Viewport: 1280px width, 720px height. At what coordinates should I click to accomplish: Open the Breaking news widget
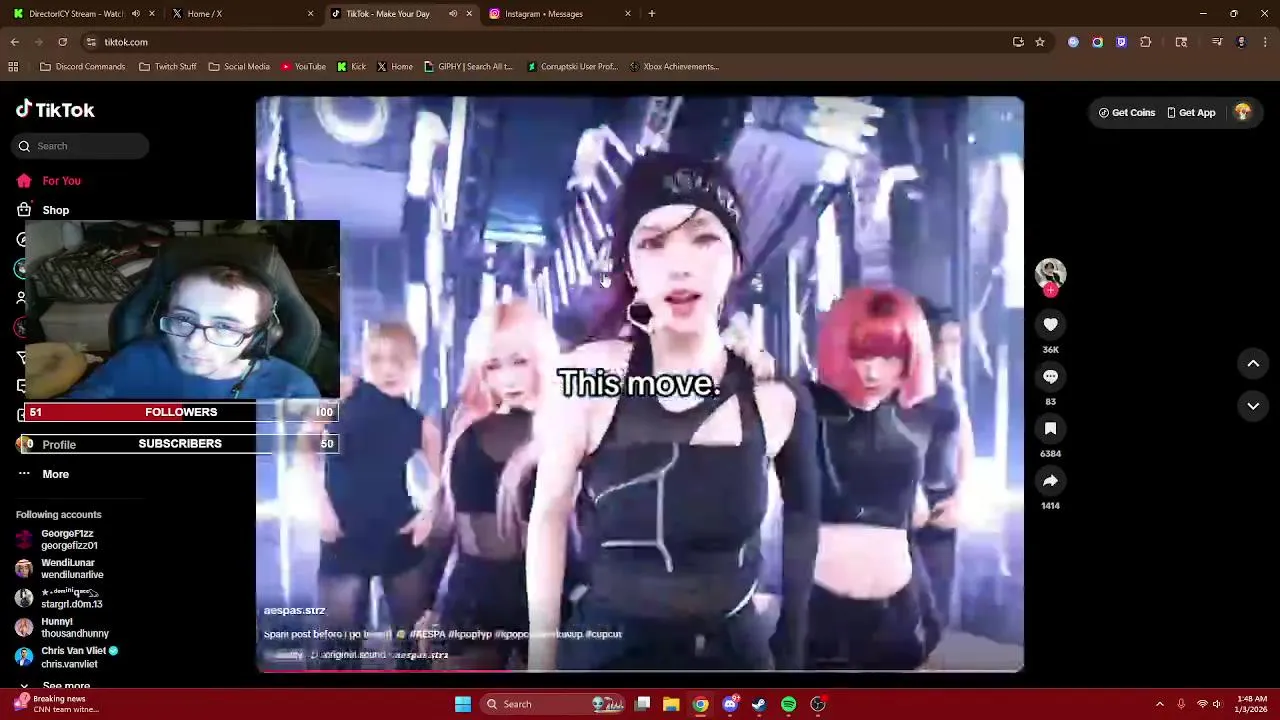pyautogui.click(x=58, y=704)
